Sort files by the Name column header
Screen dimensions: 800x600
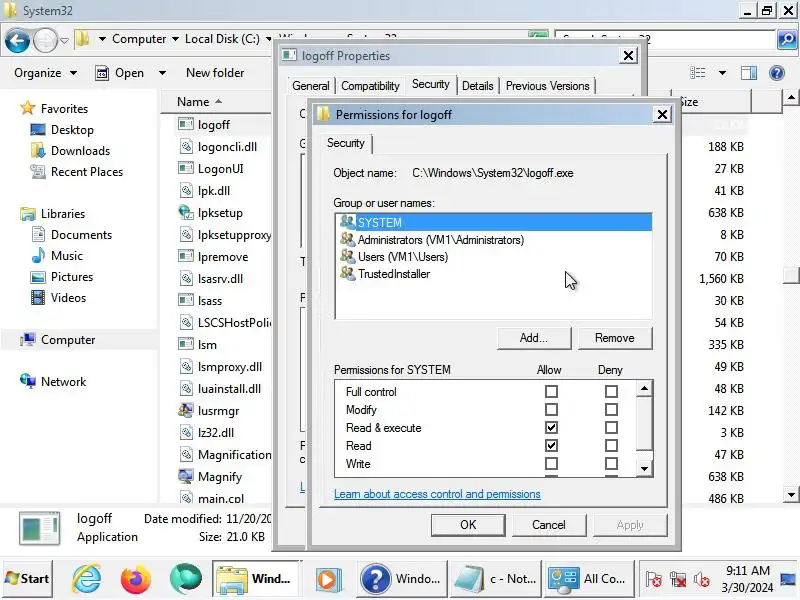click(216, 102)
